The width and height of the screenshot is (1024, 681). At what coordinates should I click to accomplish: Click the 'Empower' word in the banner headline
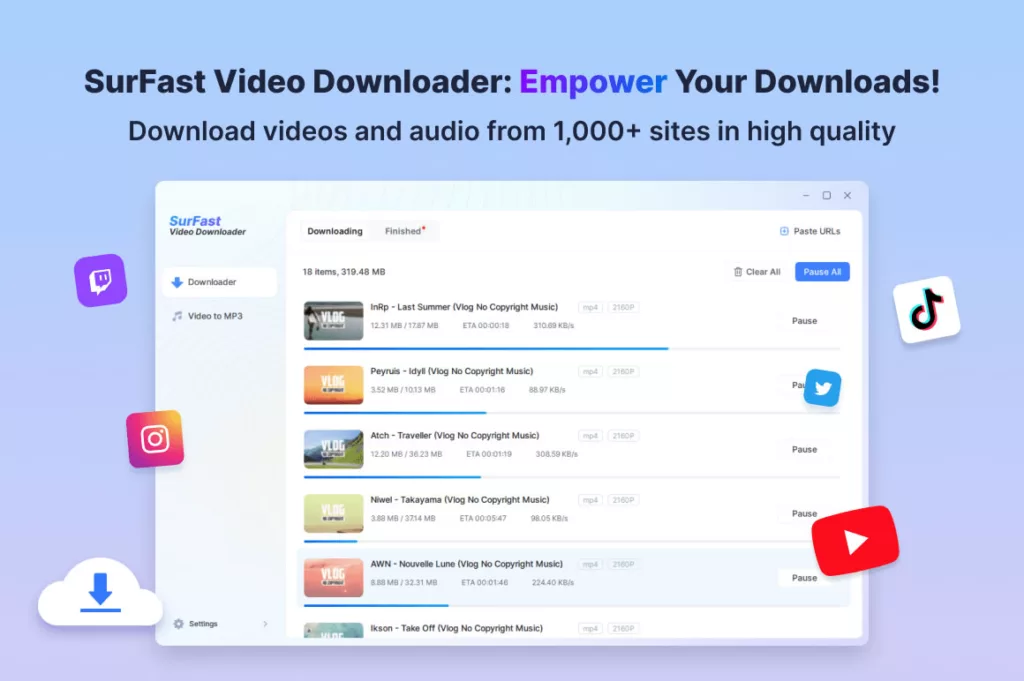[593, 82]
